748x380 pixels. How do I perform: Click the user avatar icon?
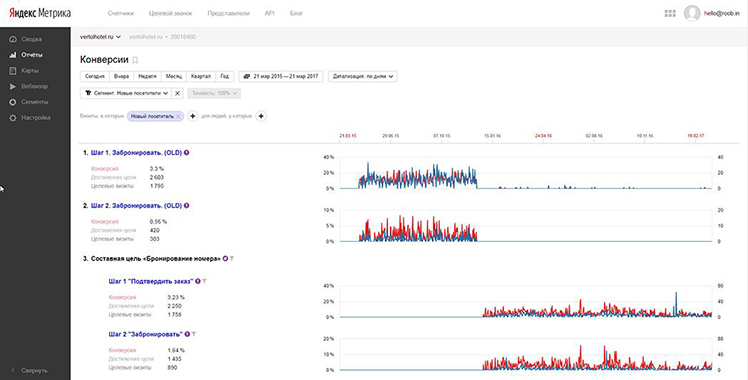[692, 13]
